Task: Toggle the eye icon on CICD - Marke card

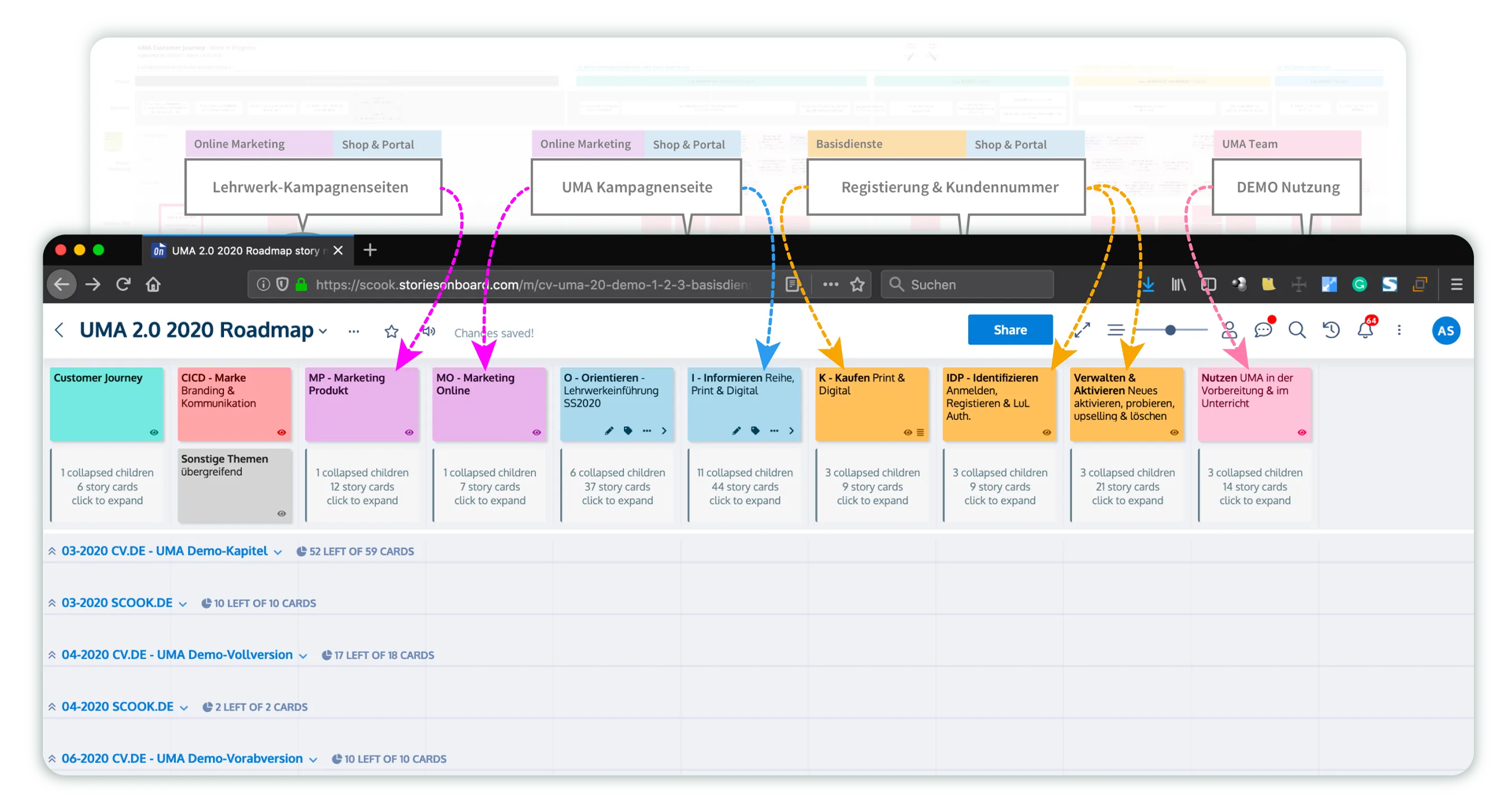Action: click(282, 433)
